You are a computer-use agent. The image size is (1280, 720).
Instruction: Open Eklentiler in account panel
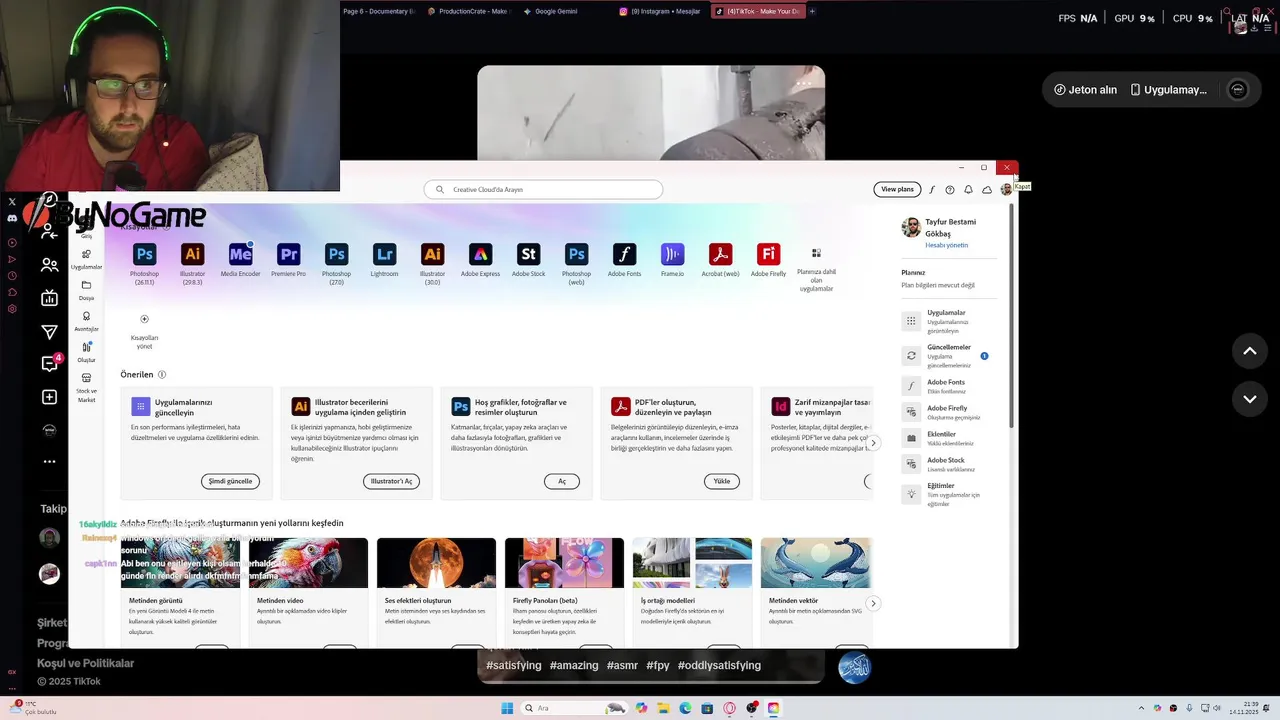pyautogui.click(x=949, y=438)
